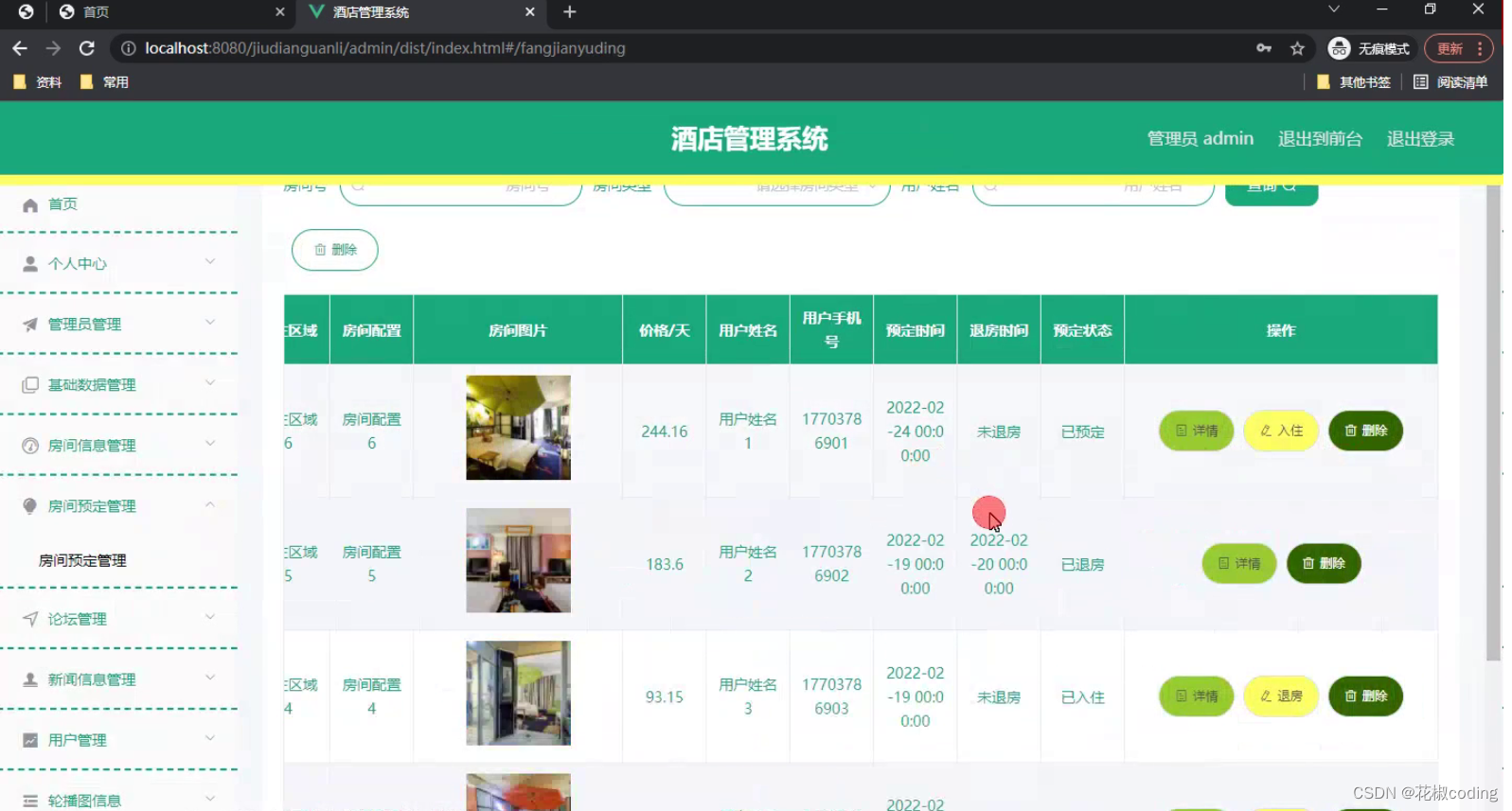Viewport: 1512px width, 811px height.
Task: Click the 预定状态 column header
Action: click(1082, 330)
